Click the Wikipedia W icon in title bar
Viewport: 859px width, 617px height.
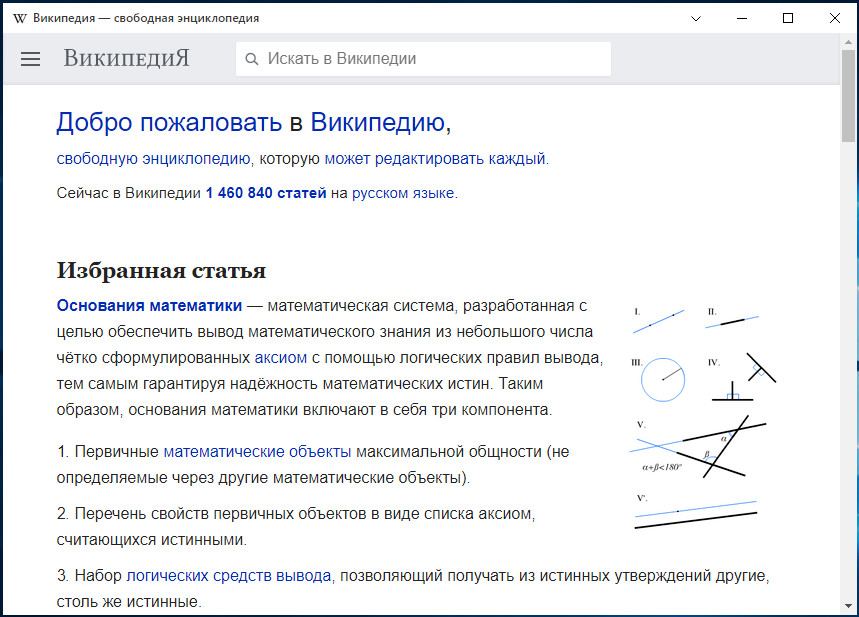click(19, 18)
